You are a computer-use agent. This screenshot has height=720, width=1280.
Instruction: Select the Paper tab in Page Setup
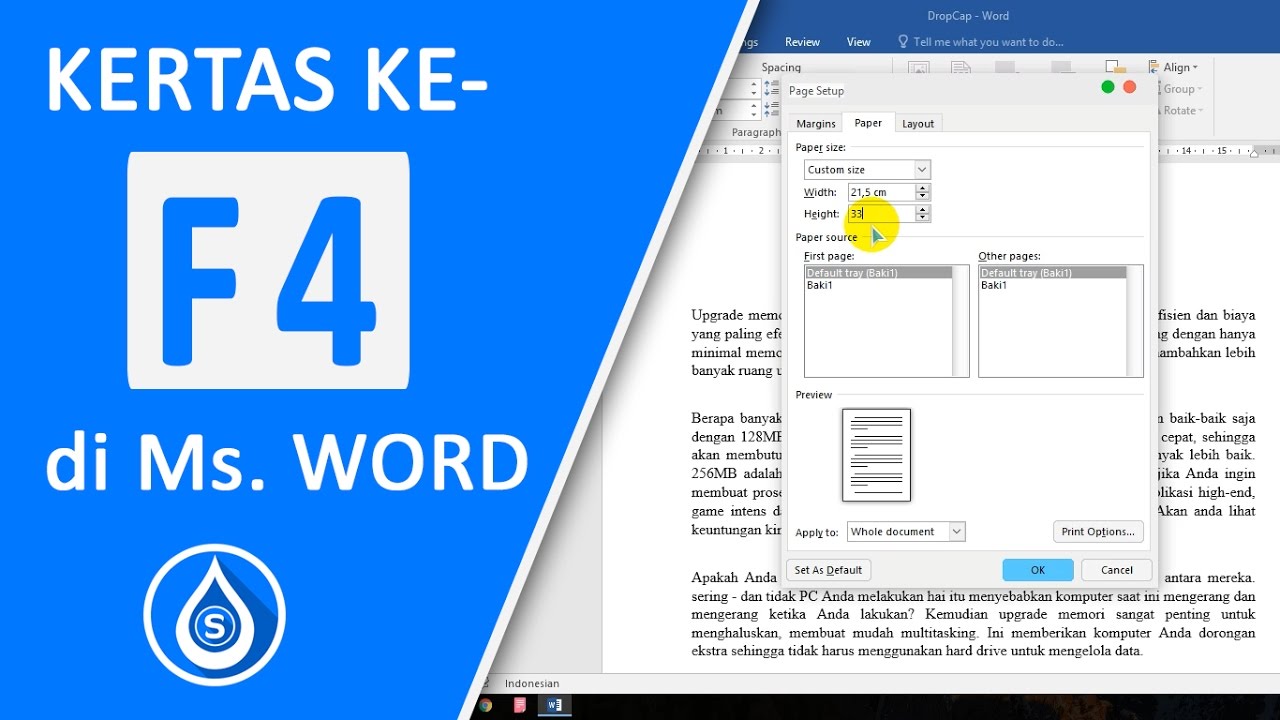868,123
